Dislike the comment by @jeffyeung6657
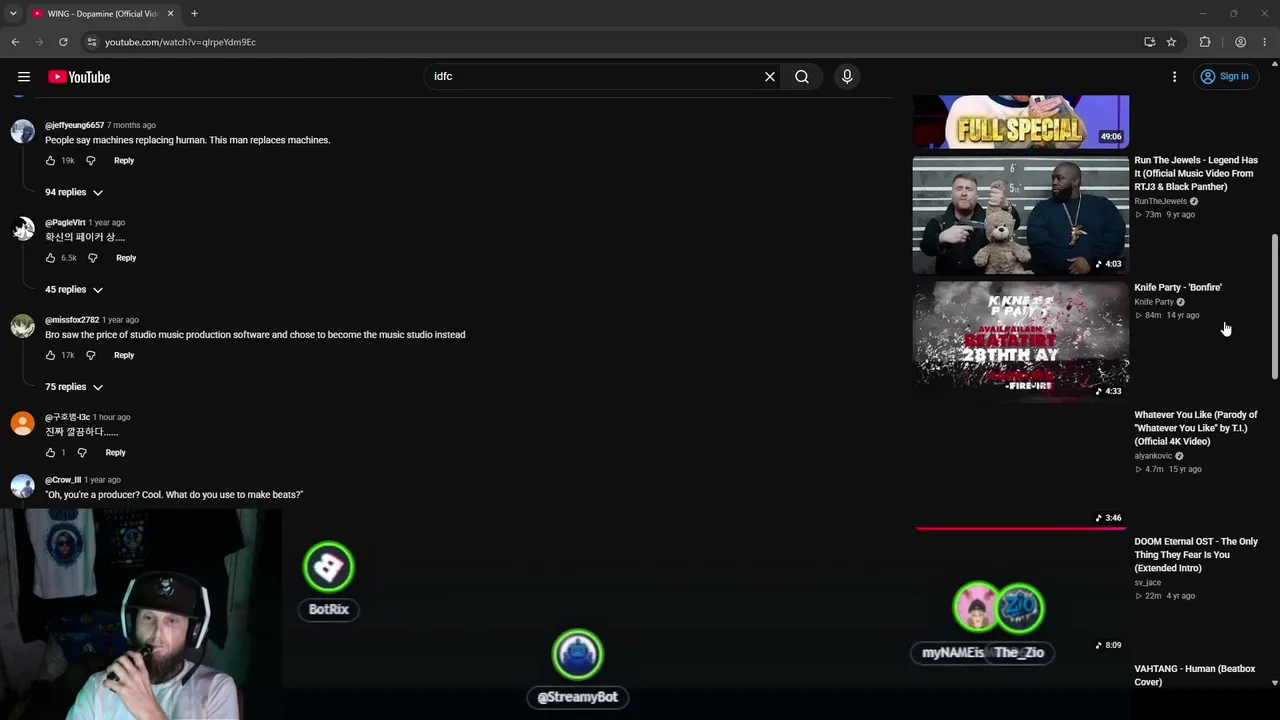This screenshot has height=720, width=1280. 90,161
